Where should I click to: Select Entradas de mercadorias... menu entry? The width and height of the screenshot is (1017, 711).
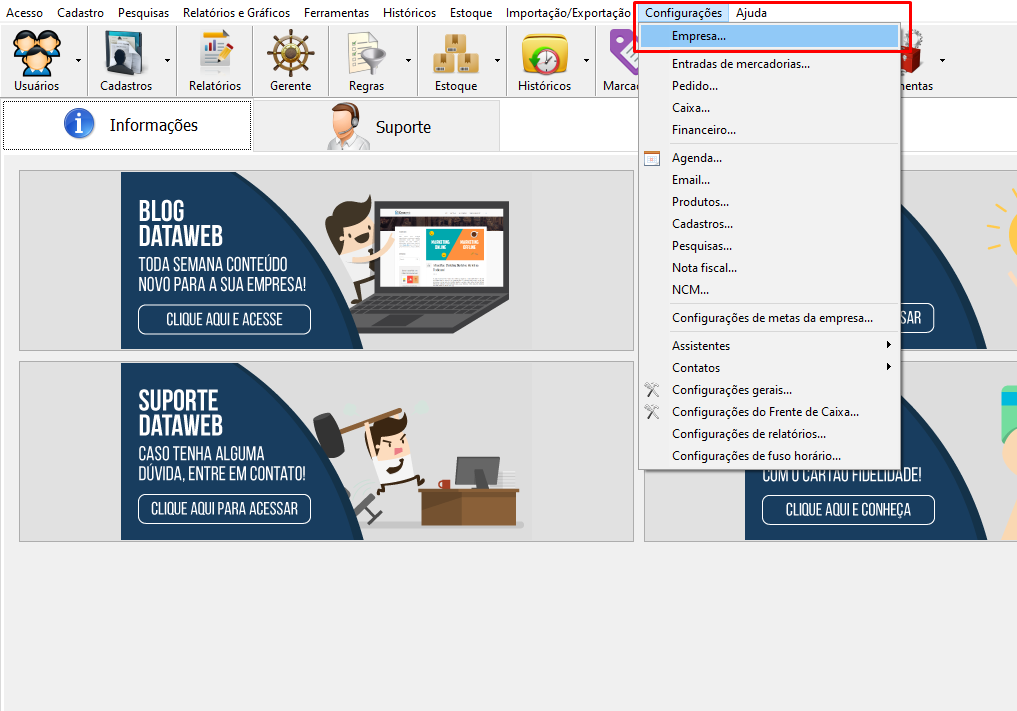click(769, 64)
